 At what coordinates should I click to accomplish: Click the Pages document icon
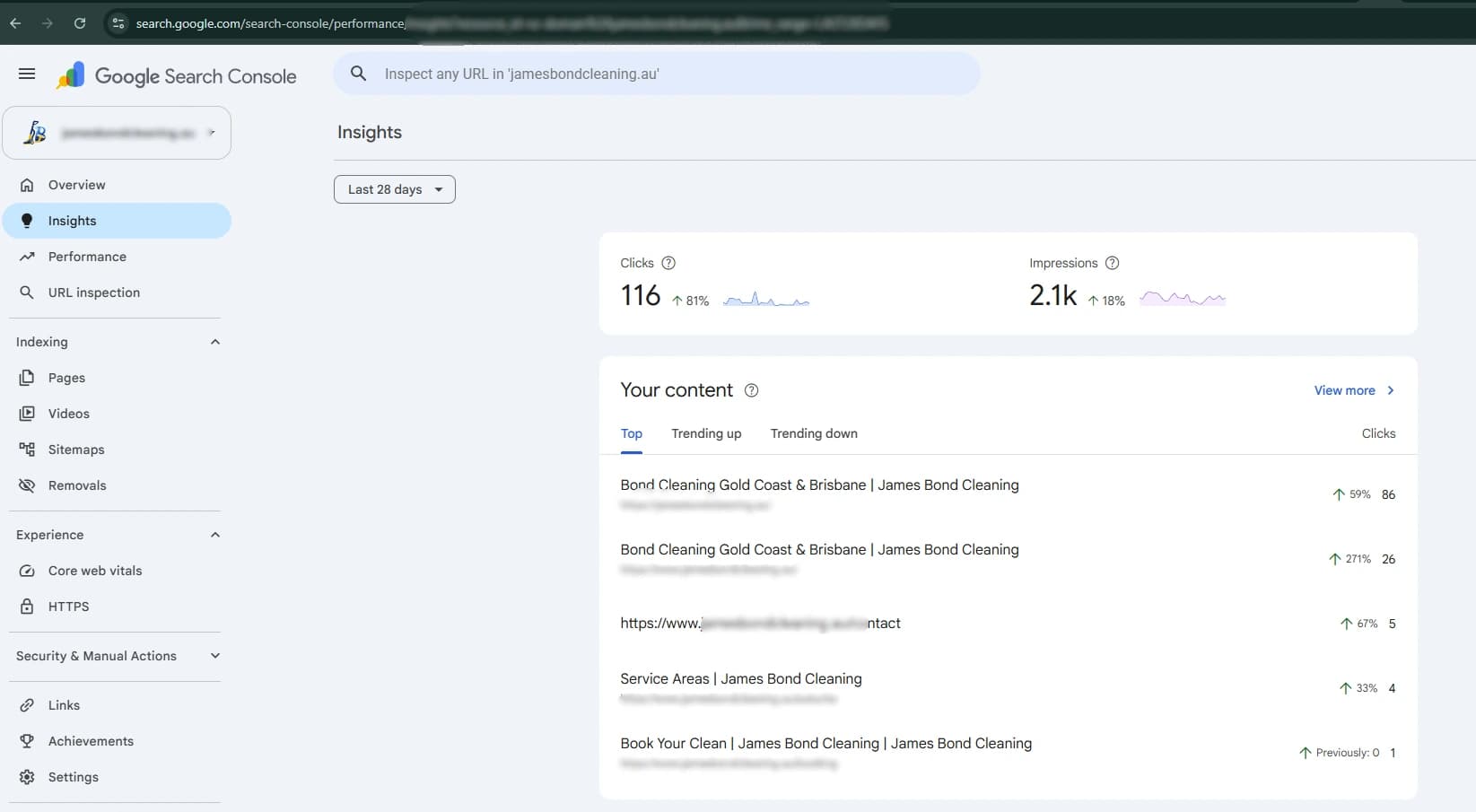pos(27,378)
